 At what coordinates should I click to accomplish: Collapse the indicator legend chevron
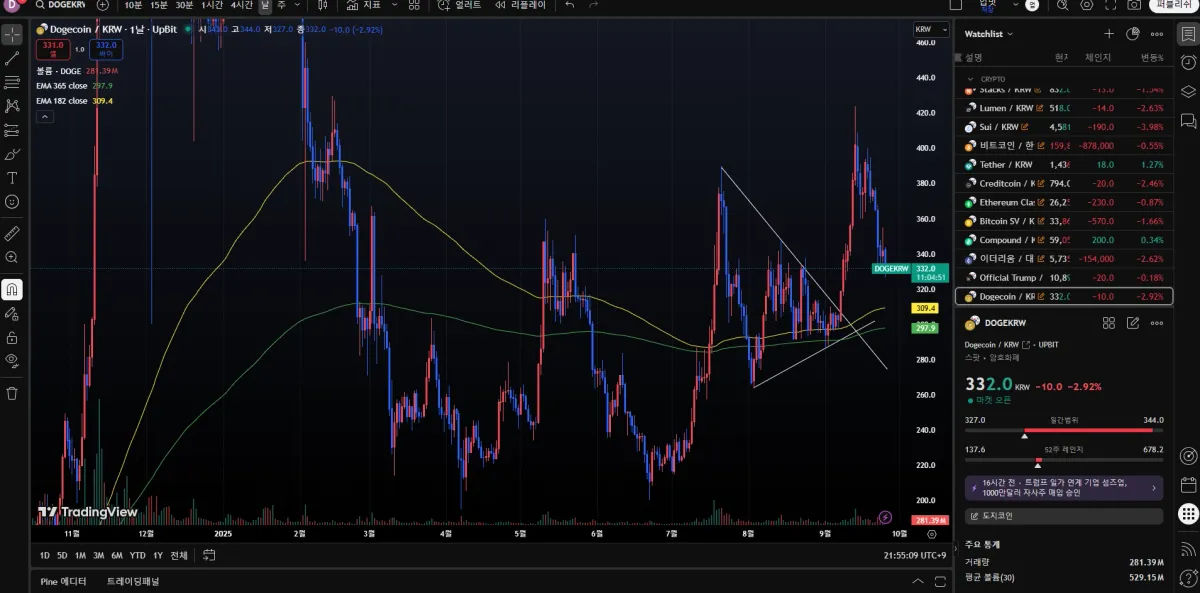click(44, 116)
